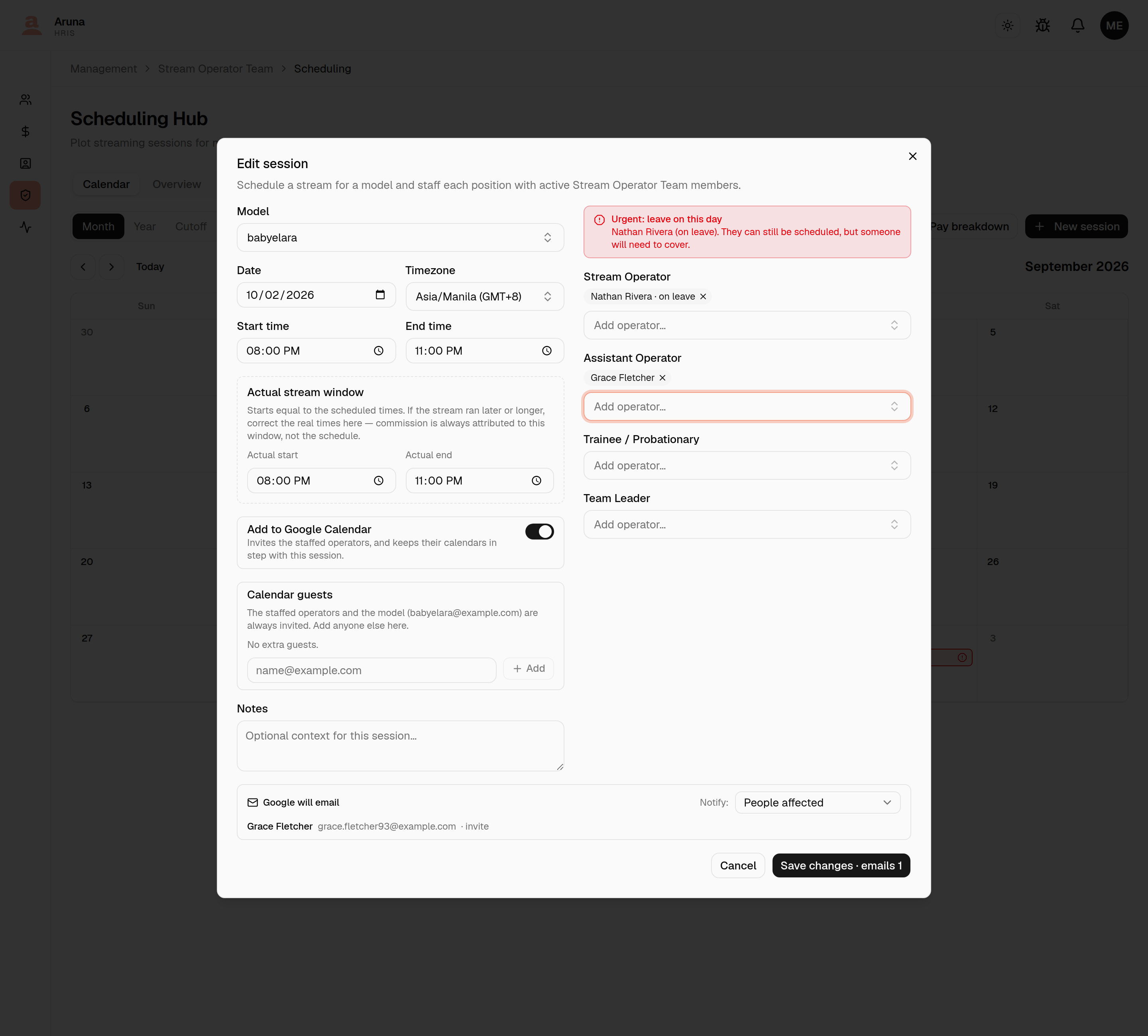This screenshot has height=1036, width=1148.
Task: Open Actual start clock picker
Action: (x=379, y=481)
